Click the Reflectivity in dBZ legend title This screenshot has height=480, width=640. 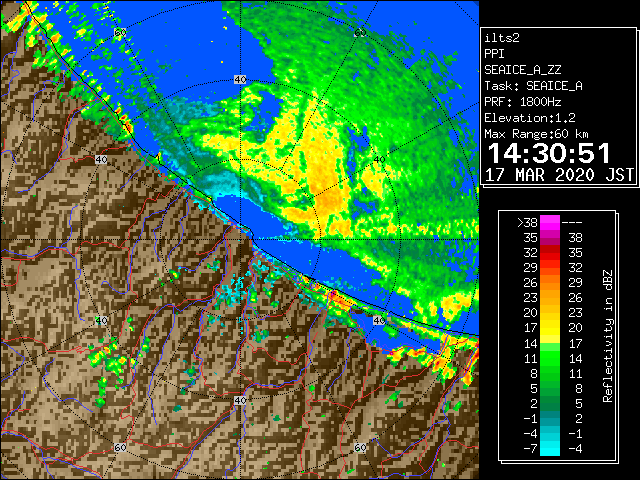pyautogui.click(x=607, y=336)
